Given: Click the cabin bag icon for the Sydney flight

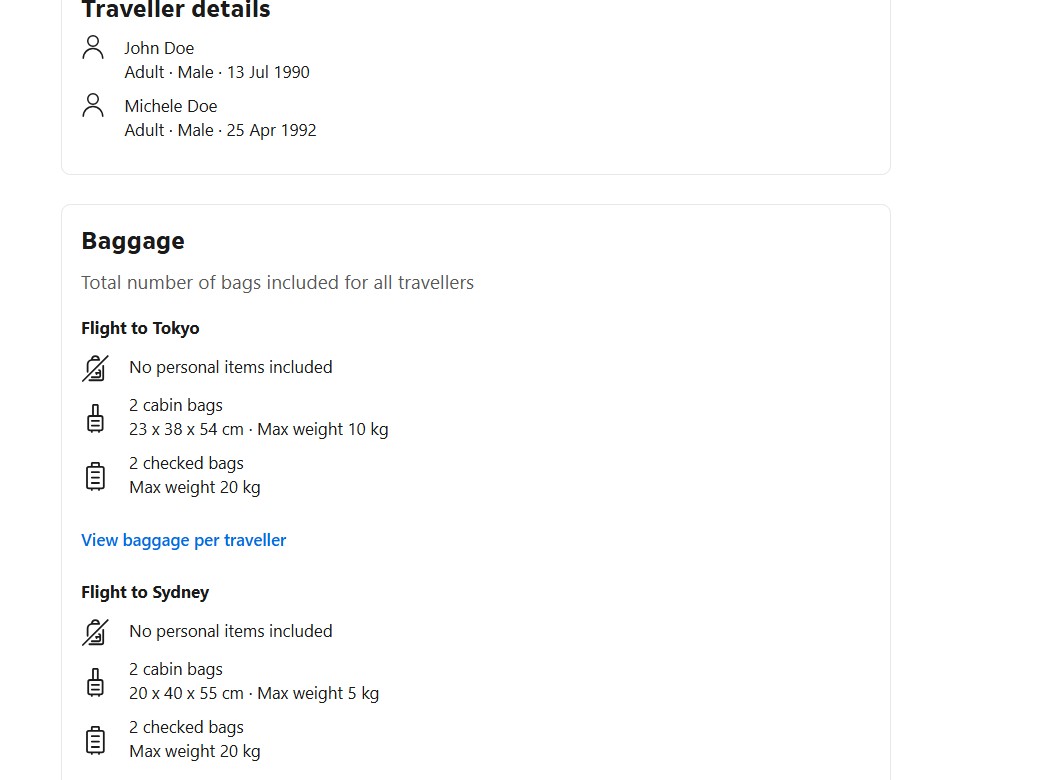Looking at the screenshot, I should [x=95, y=682].
